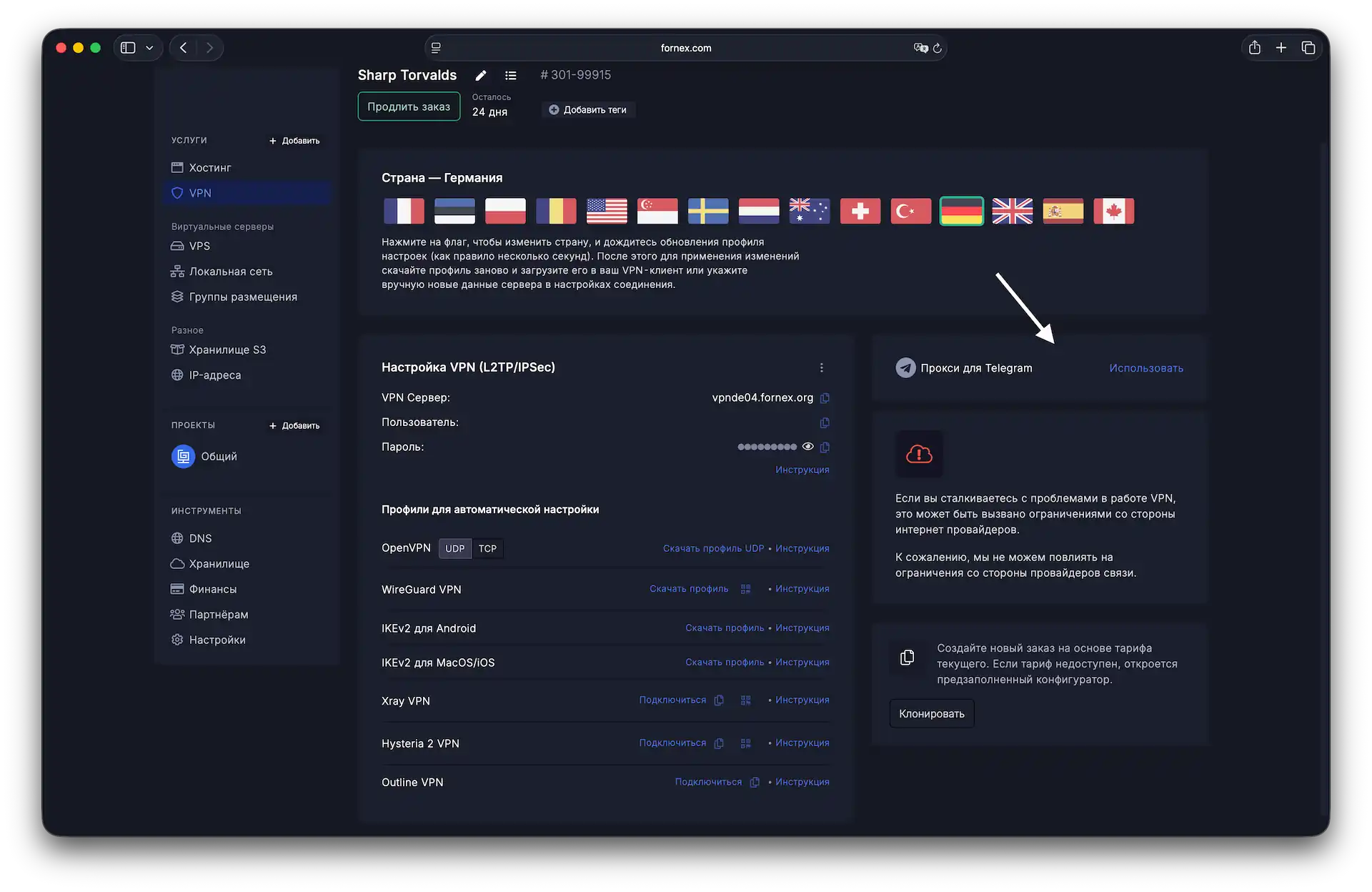
Task: Click the share icon in the browser toolbar
Action: point(1256,47)
